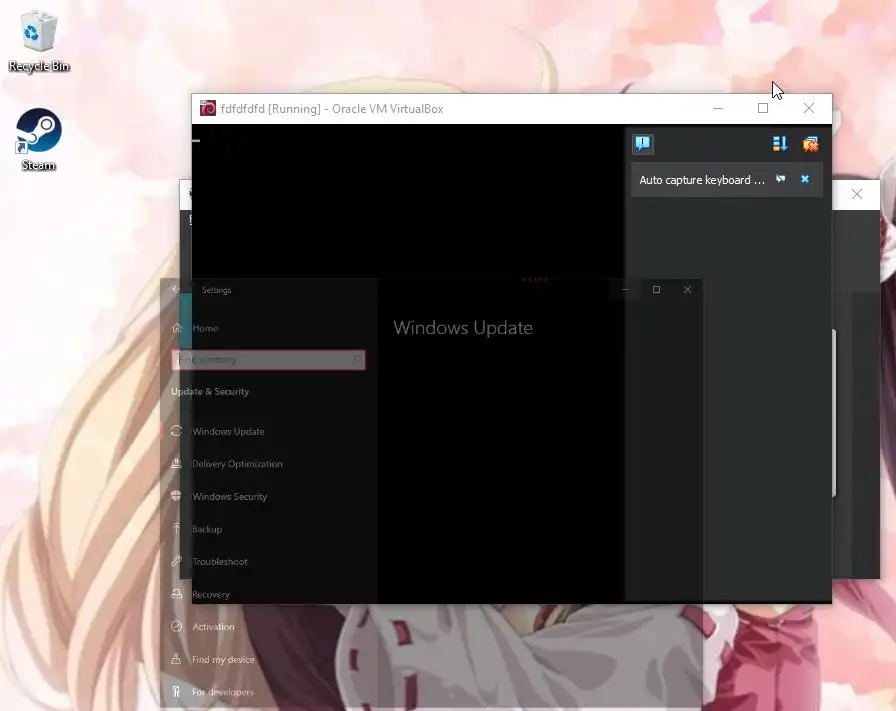Click the scrollbar in the window behind VirtualBox
The image size is (896, 711).
click(x=834, y=413)
